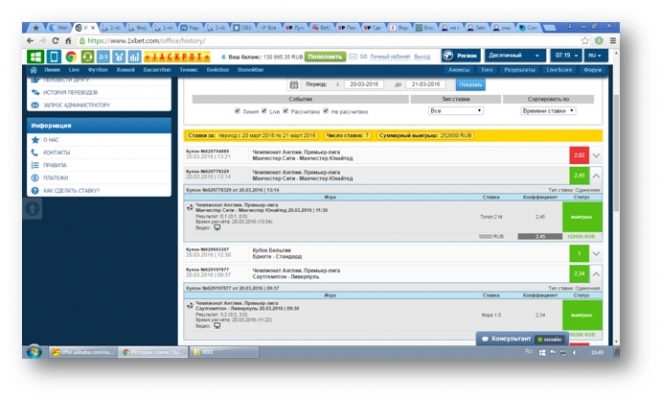Open the calendar period picker icon
Viewport: 661px width, 400px height.
point(294,85)
